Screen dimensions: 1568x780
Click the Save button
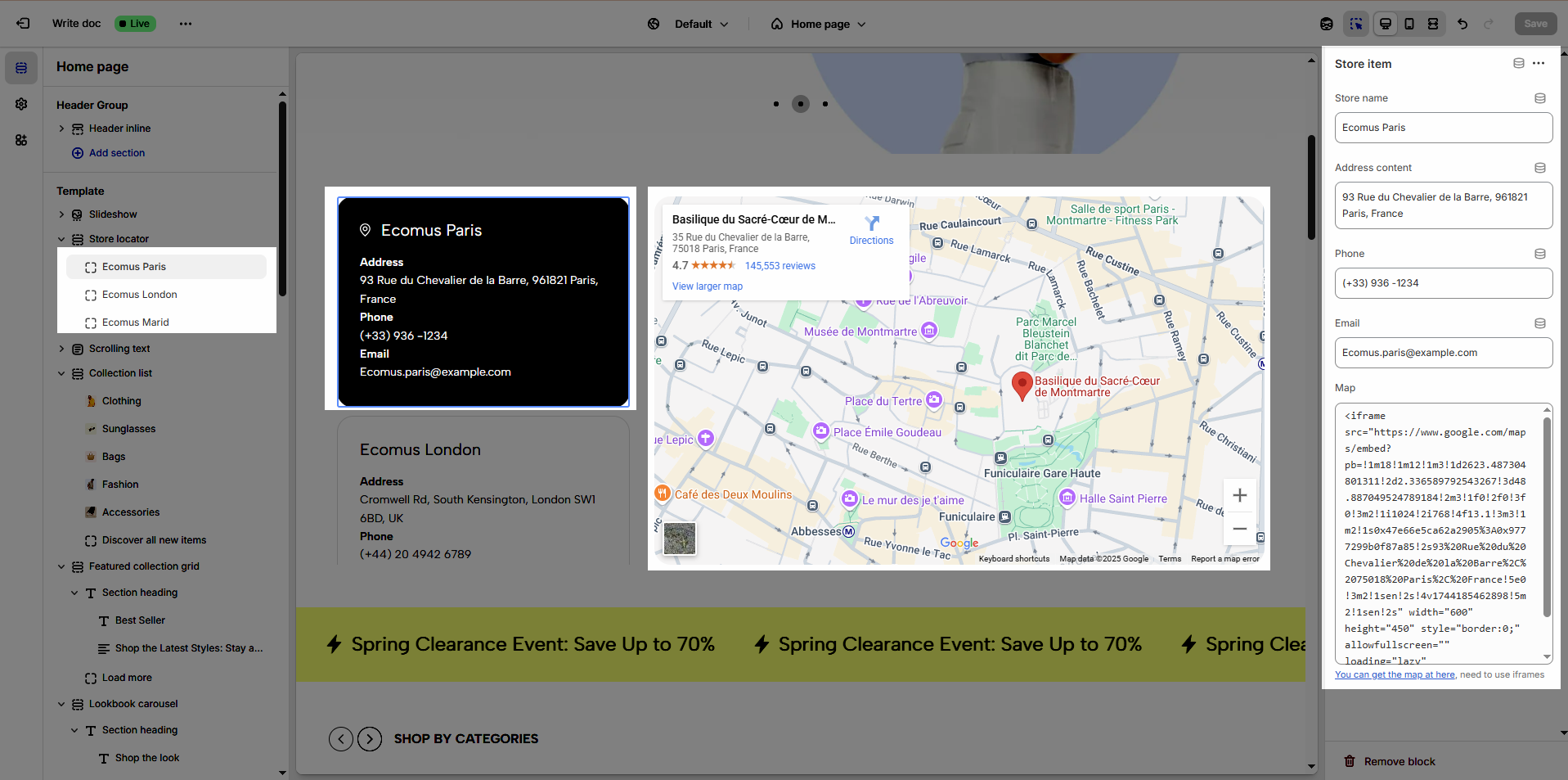[x=1535, y=24]
